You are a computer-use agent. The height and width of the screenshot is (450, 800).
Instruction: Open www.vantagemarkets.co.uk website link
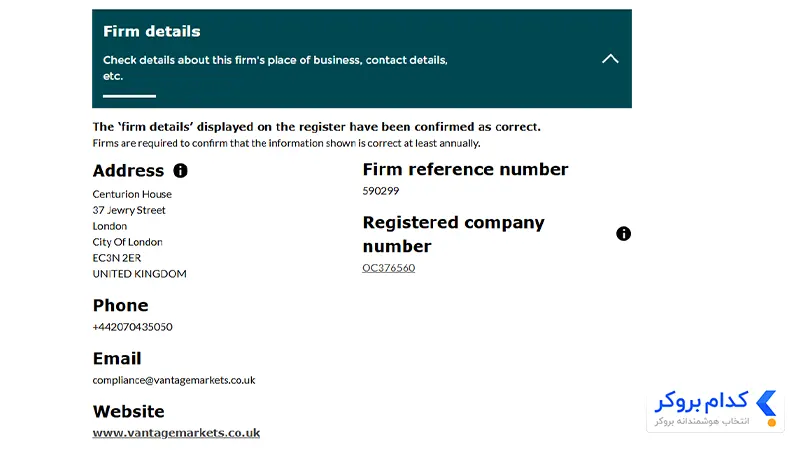coord(176,433)
